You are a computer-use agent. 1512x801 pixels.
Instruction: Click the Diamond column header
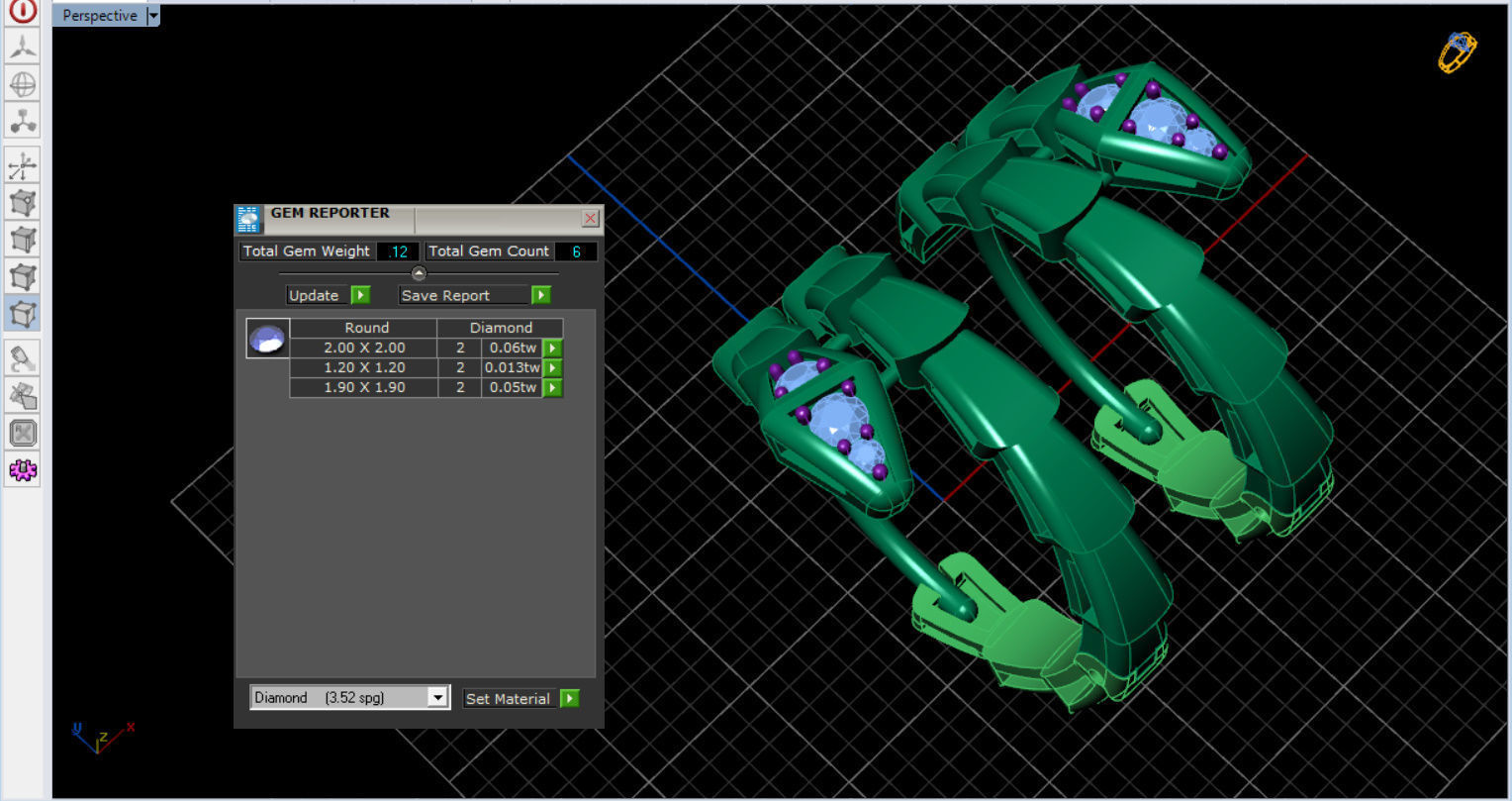point(501,328)
